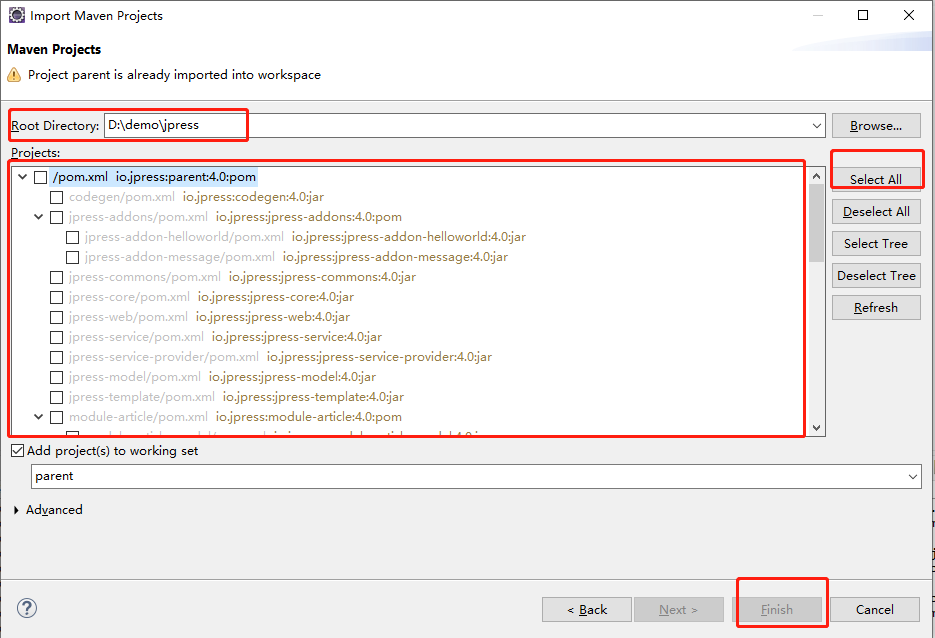Enable the jpress-addons/pom.xml checkbox
This screenshot has height=638, width=935.
(x=57, y=217)
